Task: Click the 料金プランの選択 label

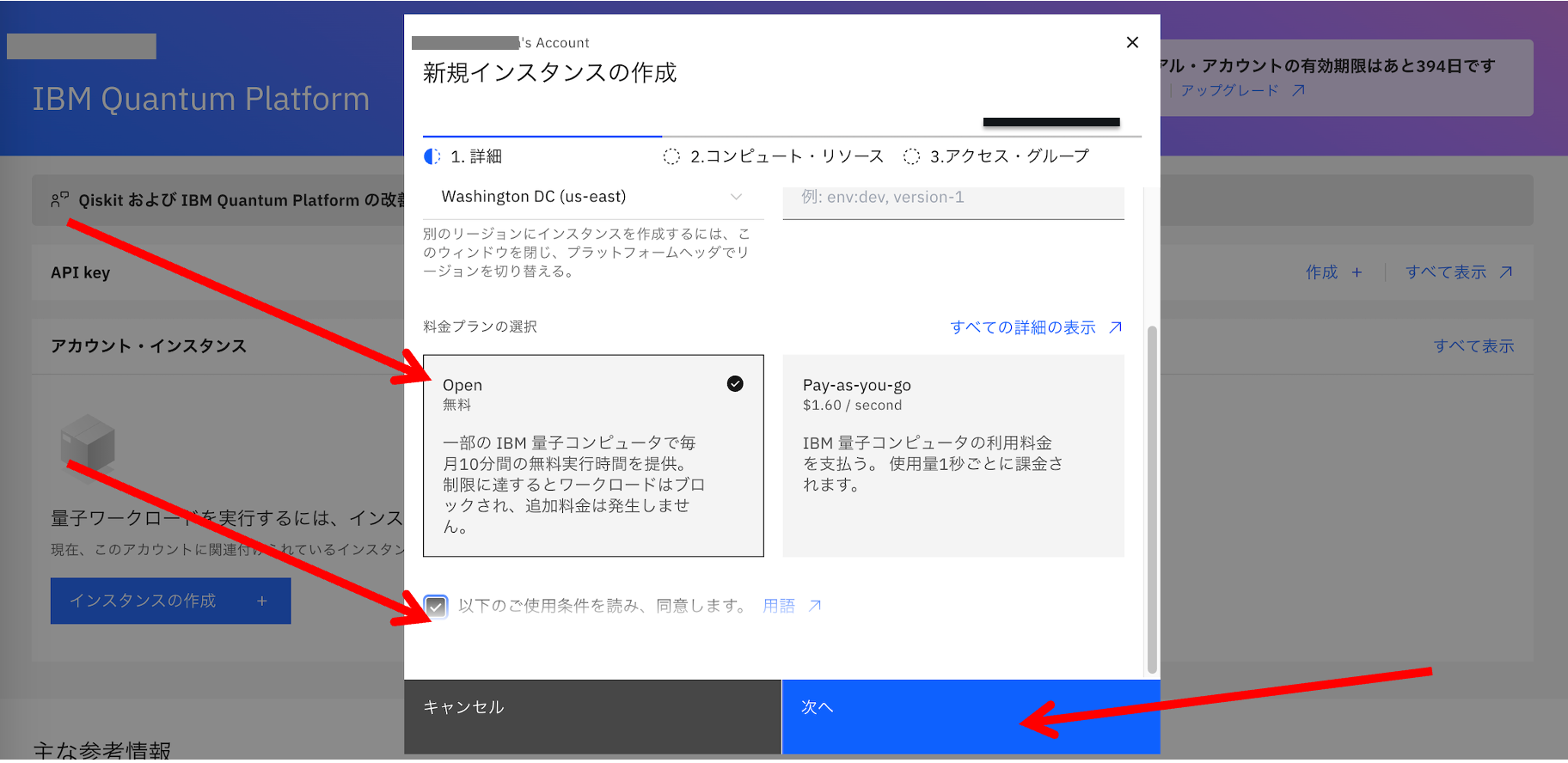Action: point(480,327)
